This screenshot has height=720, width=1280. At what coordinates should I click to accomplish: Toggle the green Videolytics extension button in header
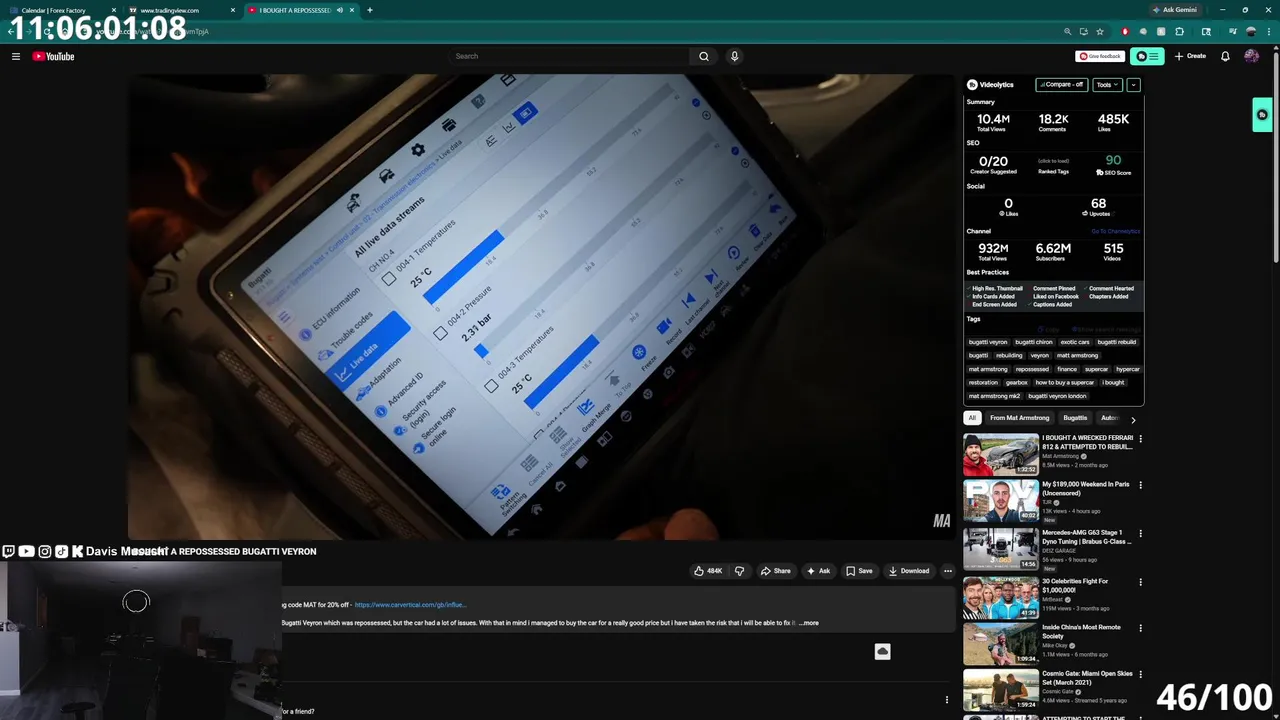(x=1147, y=56)
